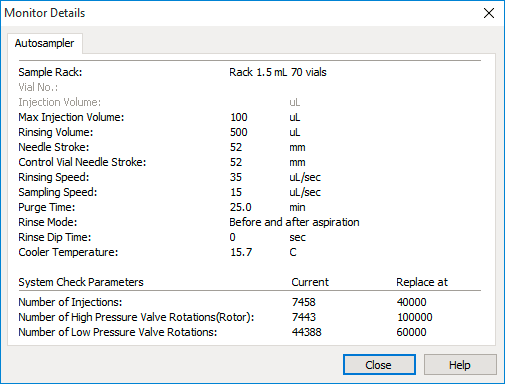Click the greyed 'Injection Volume:' label
Image resolution: width=505 pixels, height=384 pixels.
(60, 102)
